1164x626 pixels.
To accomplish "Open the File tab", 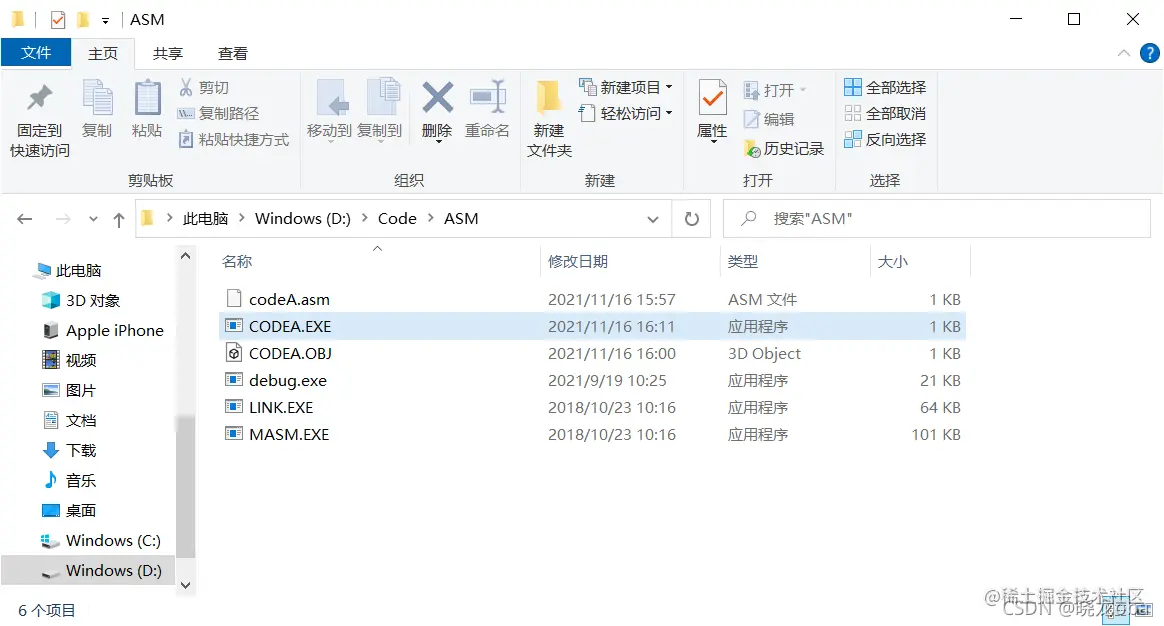I will [x=36, y=53].
